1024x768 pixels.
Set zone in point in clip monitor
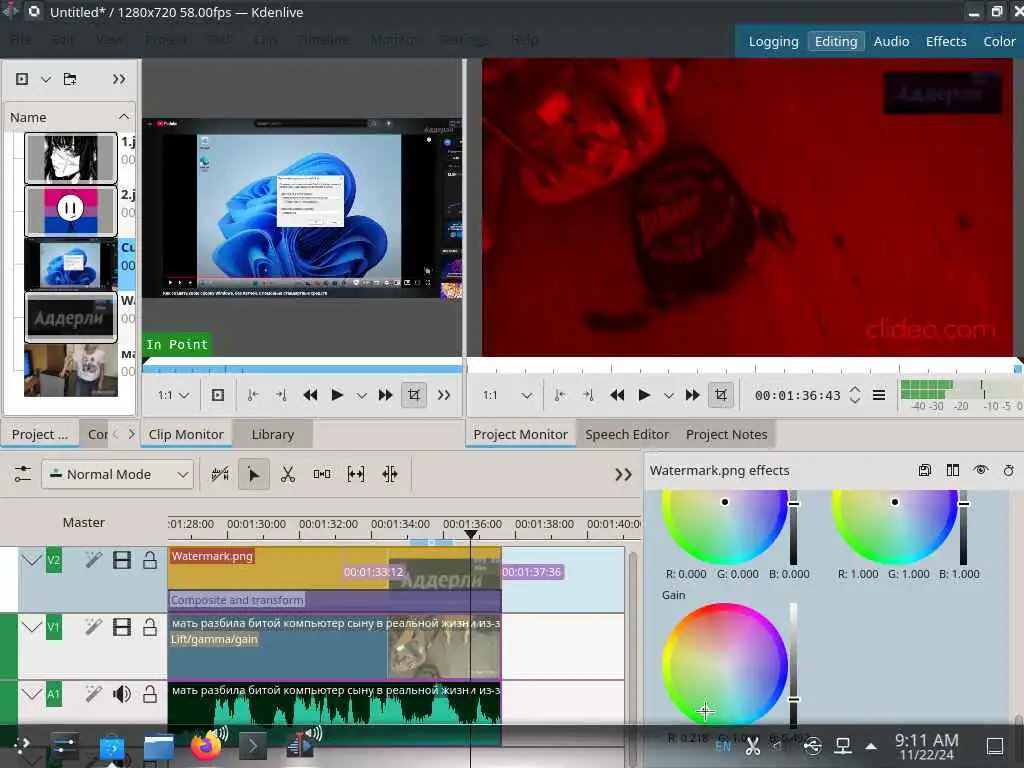tap(253, 395)
